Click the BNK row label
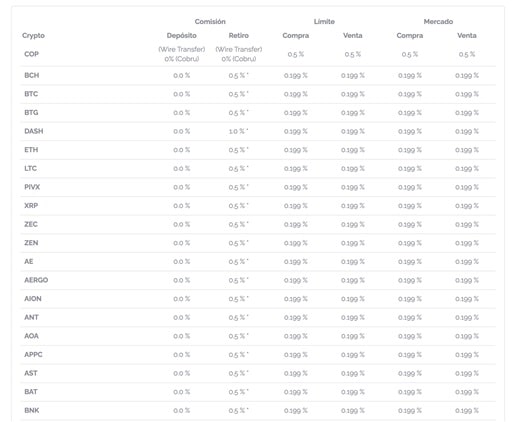516x422 pixels. coord(32,410)
